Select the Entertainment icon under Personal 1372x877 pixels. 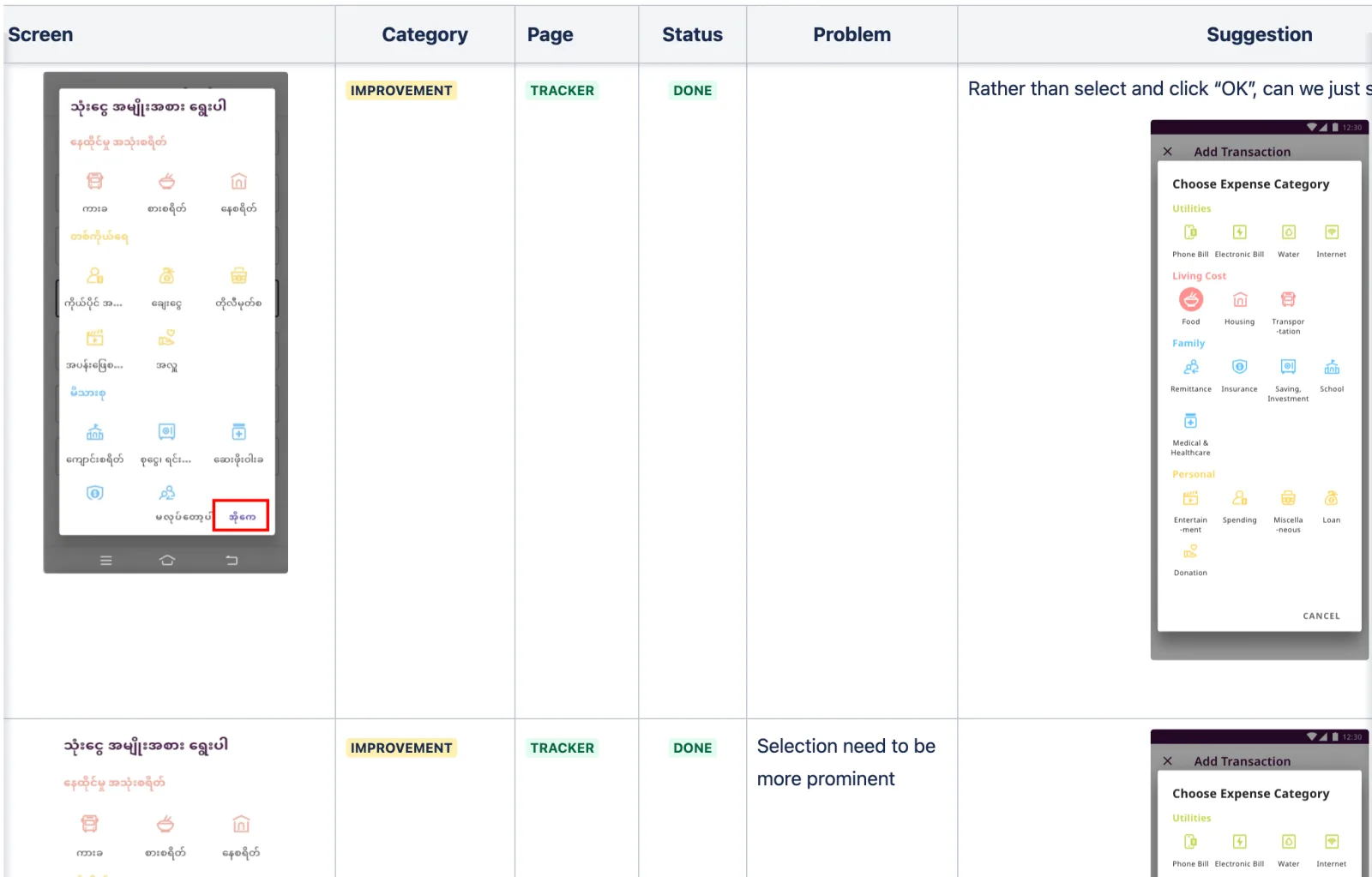pyautogui.click(x=1191, y=498)
